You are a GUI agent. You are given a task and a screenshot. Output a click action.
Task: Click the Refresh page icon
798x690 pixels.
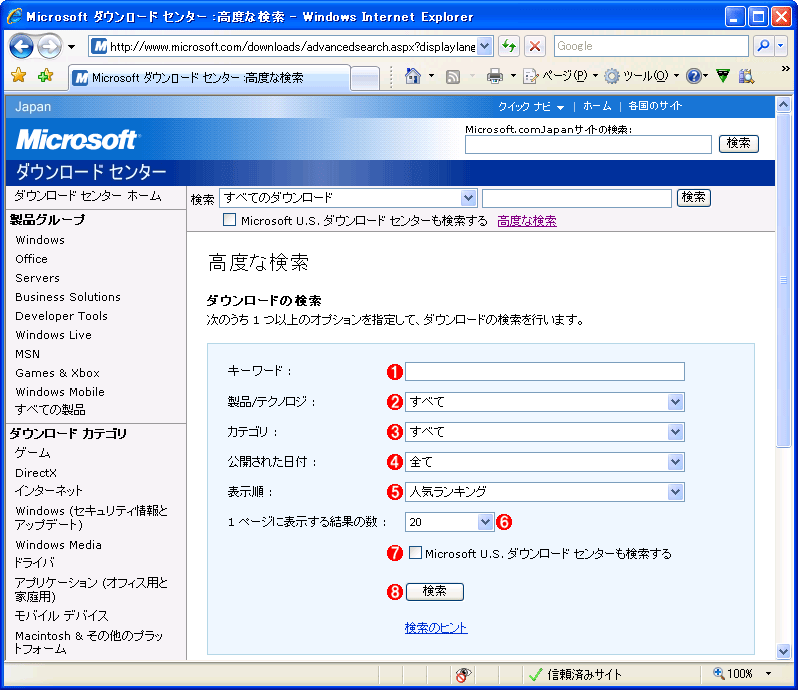[509, 46]
